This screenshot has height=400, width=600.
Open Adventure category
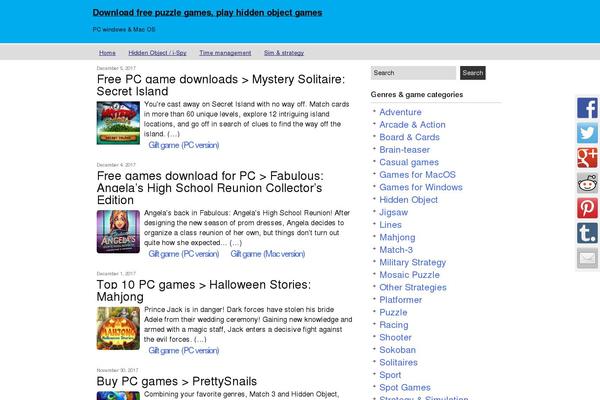pos(400,112)
